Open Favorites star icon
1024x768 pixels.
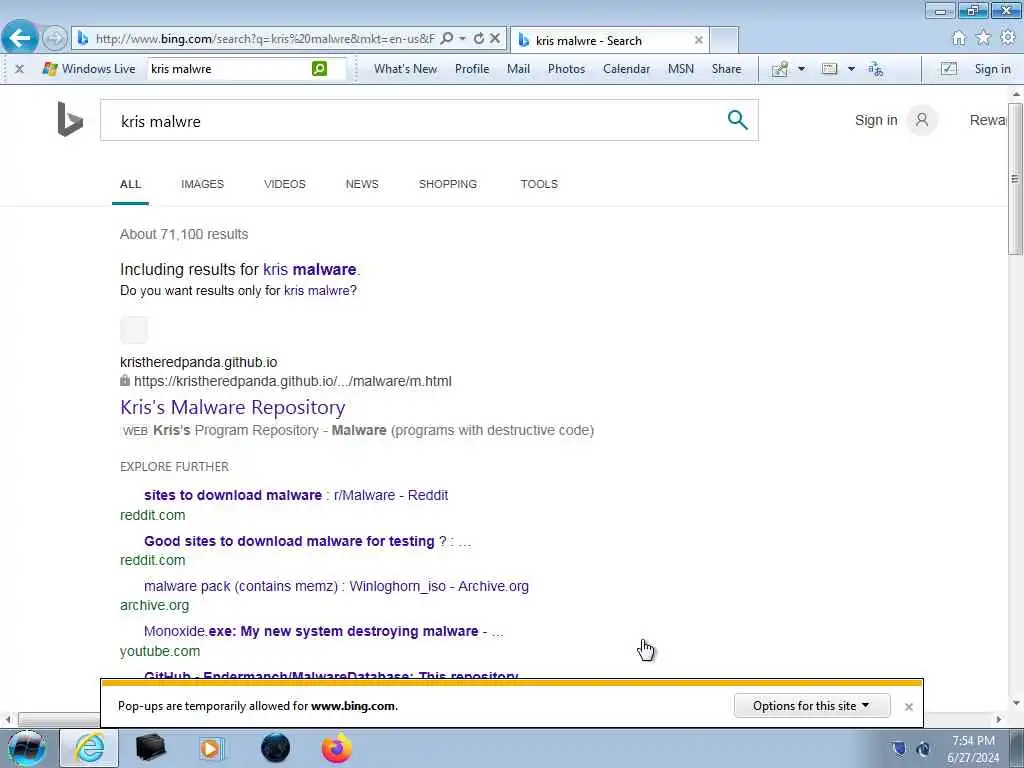pos(983,39)
